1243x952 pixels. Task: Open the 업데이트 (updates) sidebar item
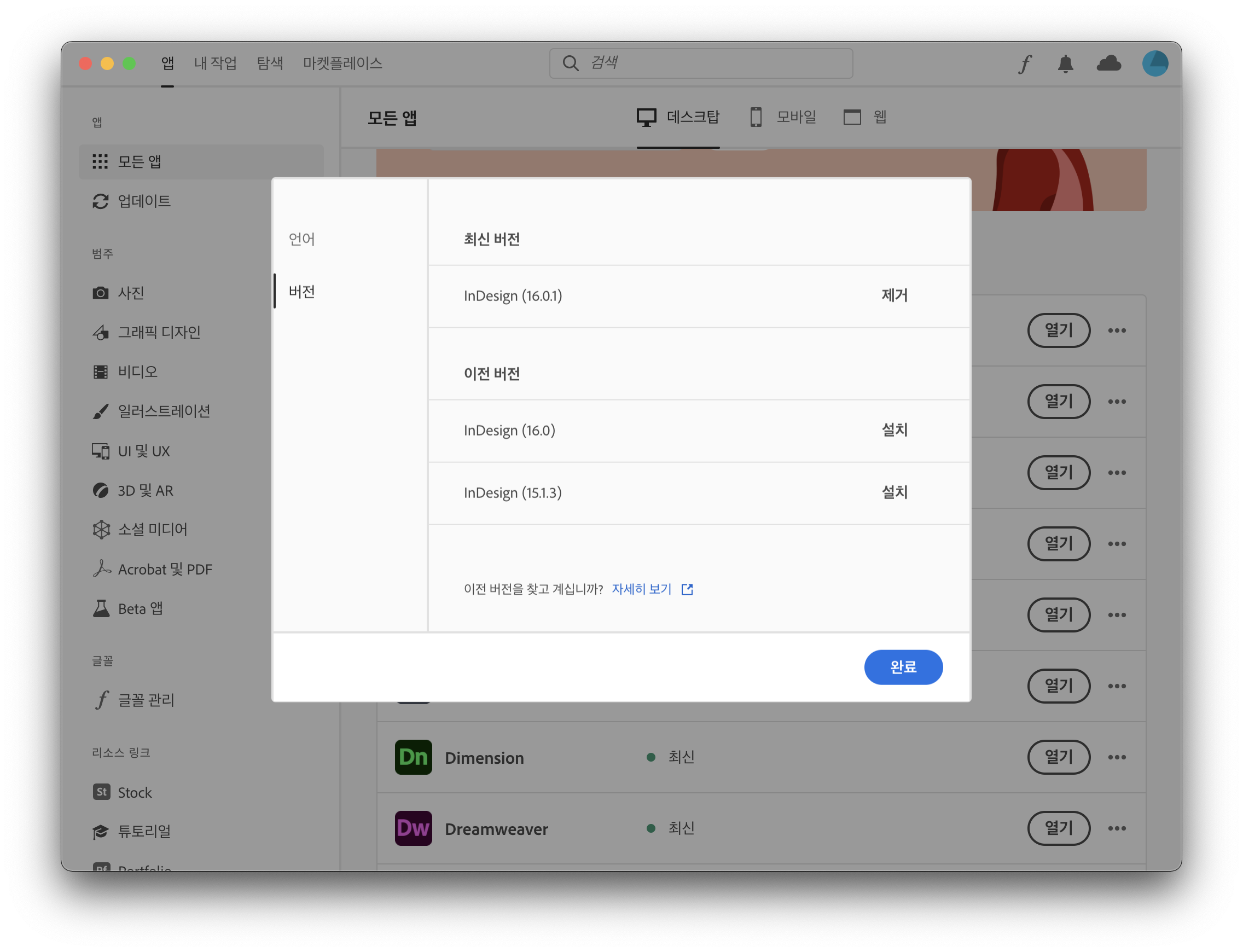tap(144, 201)
